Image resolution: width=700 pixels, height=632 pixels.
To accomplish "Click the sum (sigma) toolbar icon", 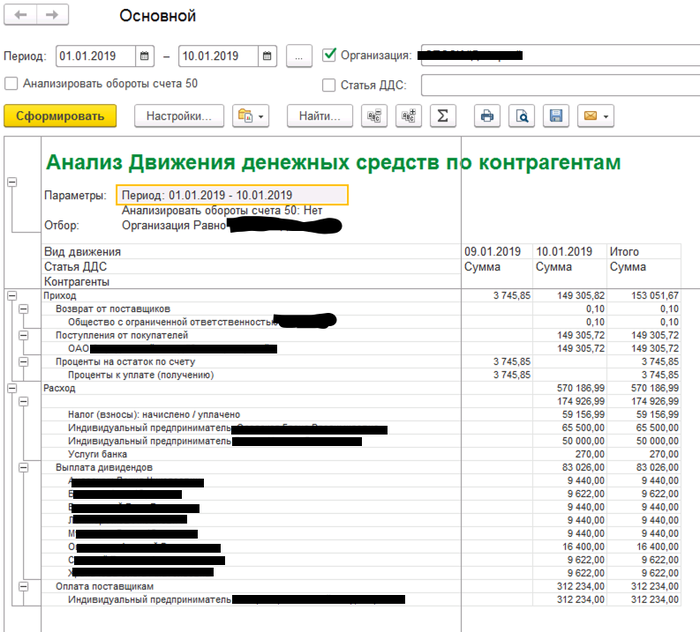I will click(x=441, y=116).
